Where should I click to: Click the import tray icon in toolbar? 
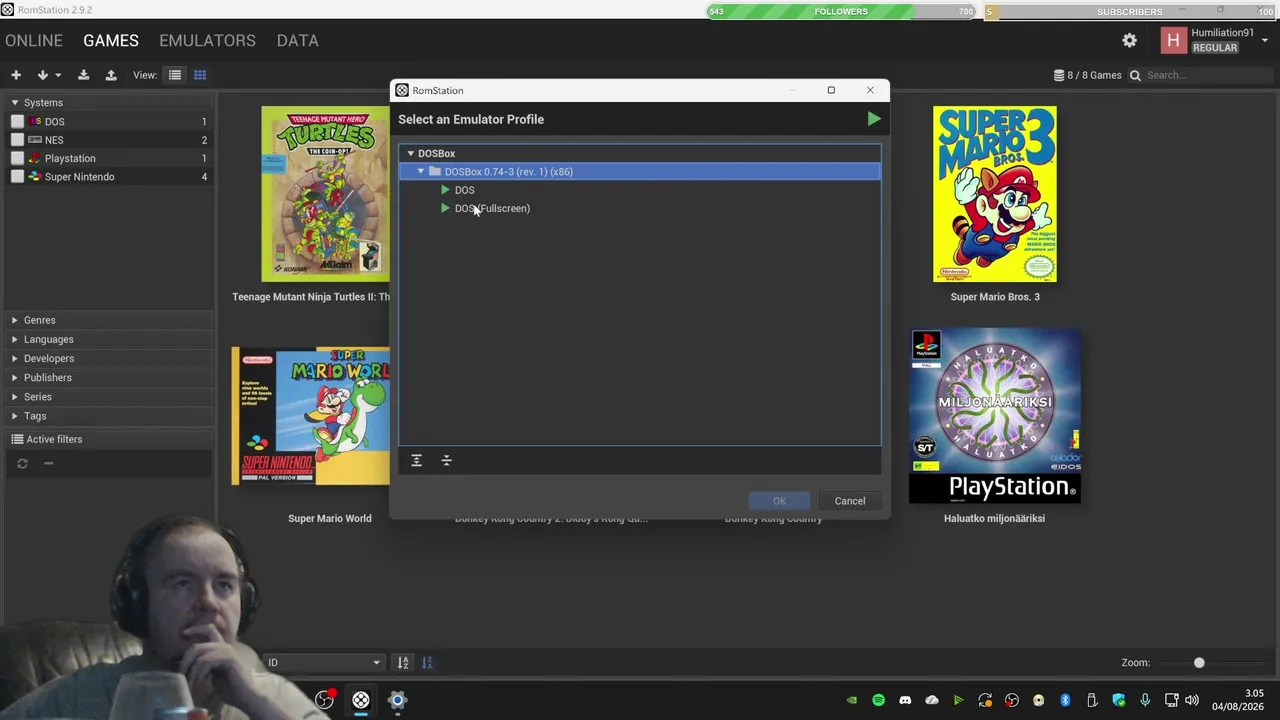83,75
